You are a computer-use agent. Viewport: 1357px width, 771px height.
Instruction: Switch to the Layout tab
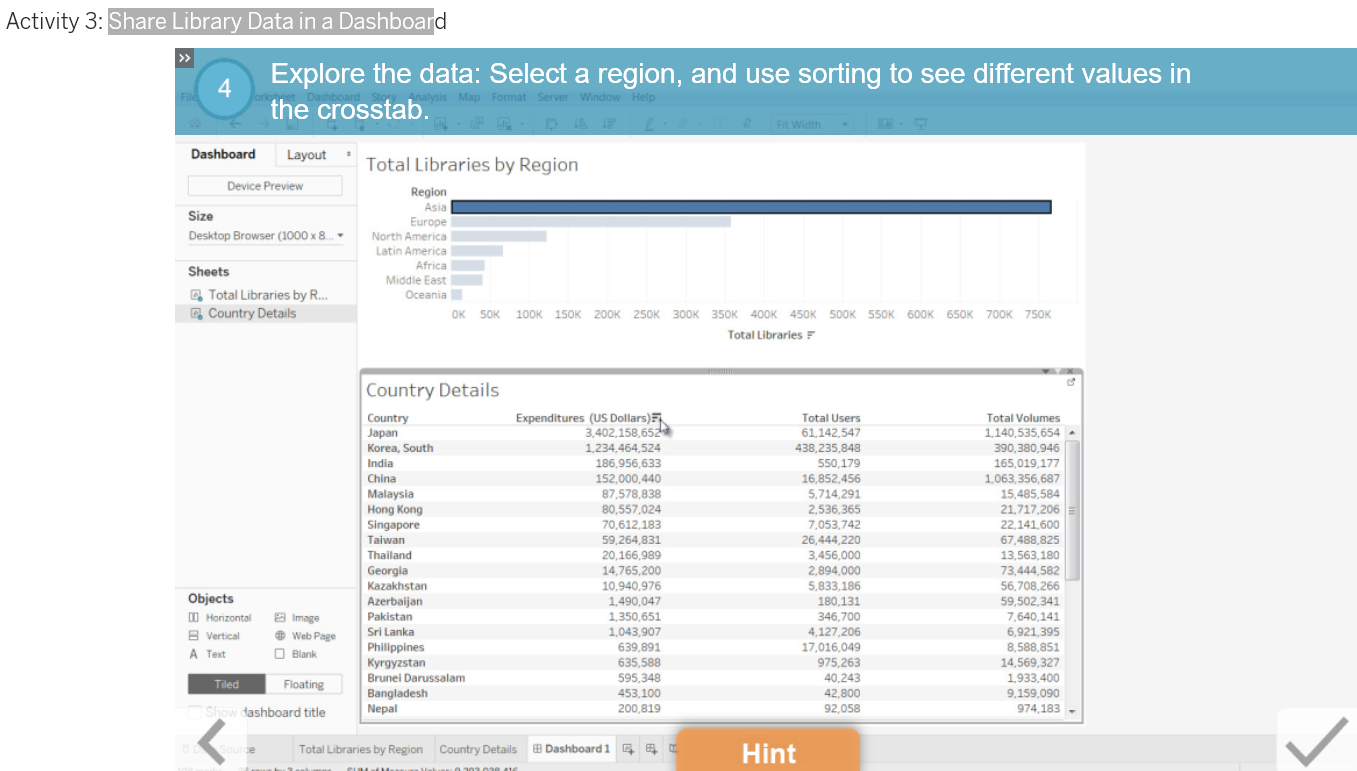305,154
